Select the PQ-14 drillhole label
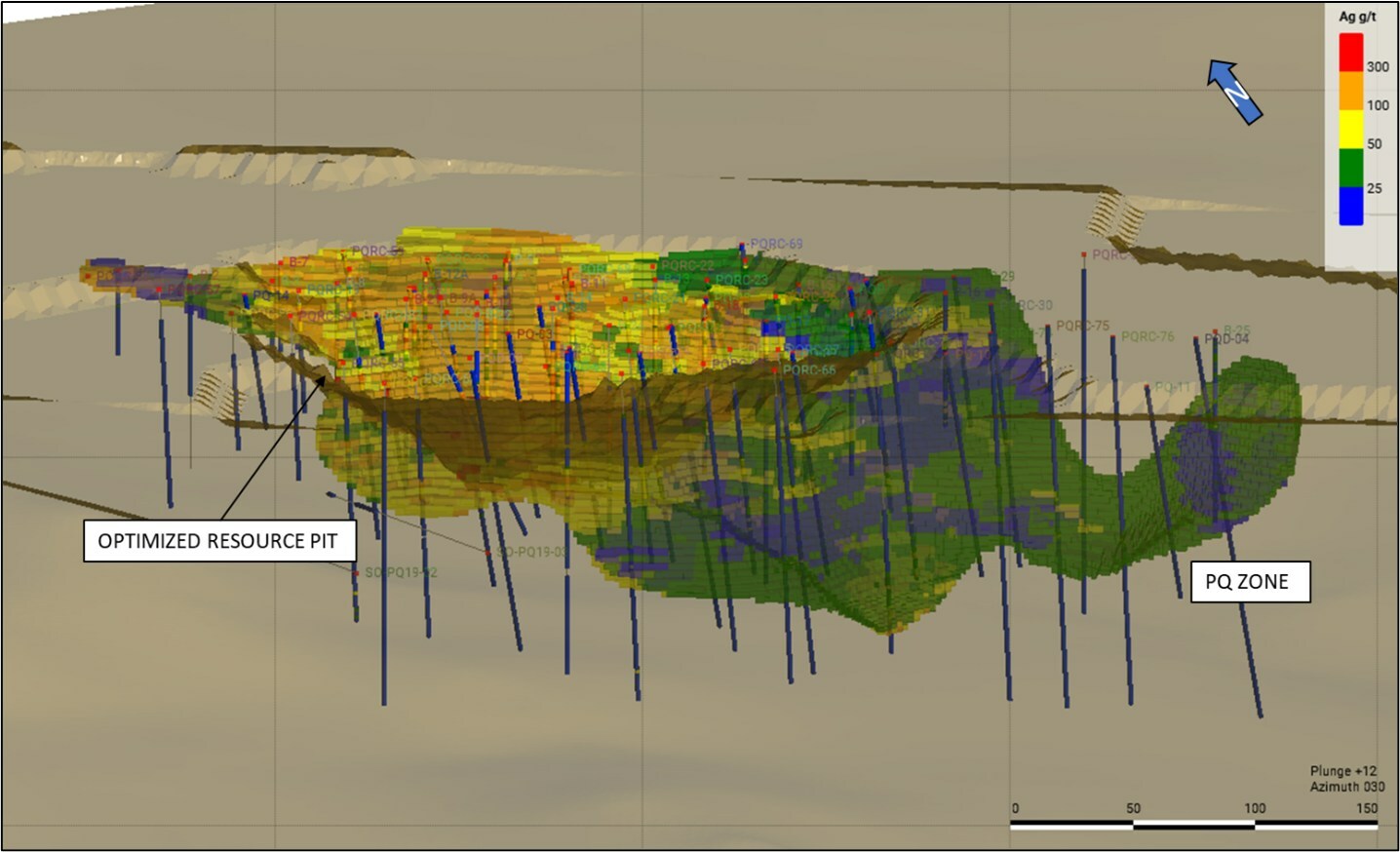Viewport: 1400px width, 852px height. 270,295
